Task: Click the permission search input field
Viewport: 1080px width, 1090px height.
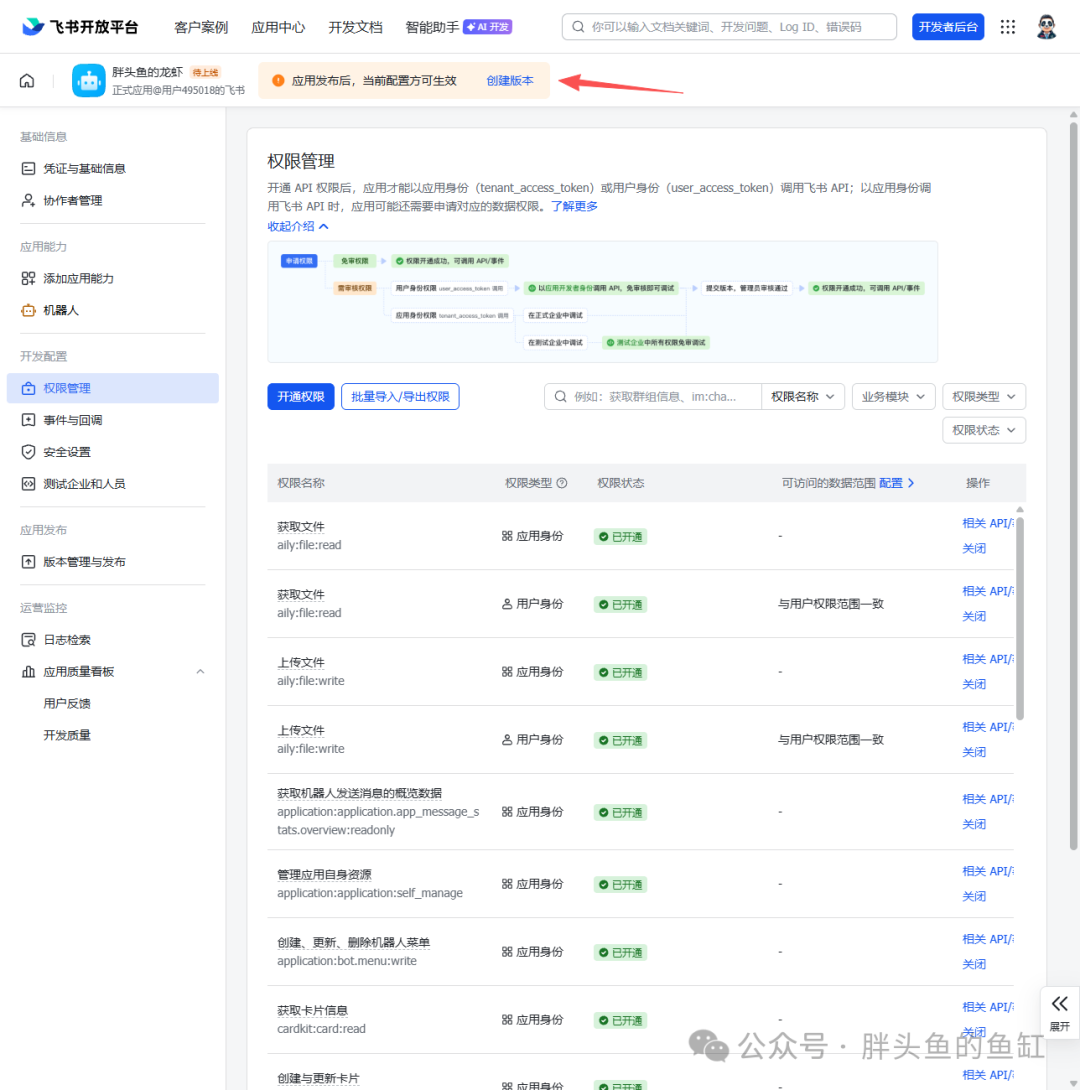Action: pyautogui.click(x=653, y=397)
